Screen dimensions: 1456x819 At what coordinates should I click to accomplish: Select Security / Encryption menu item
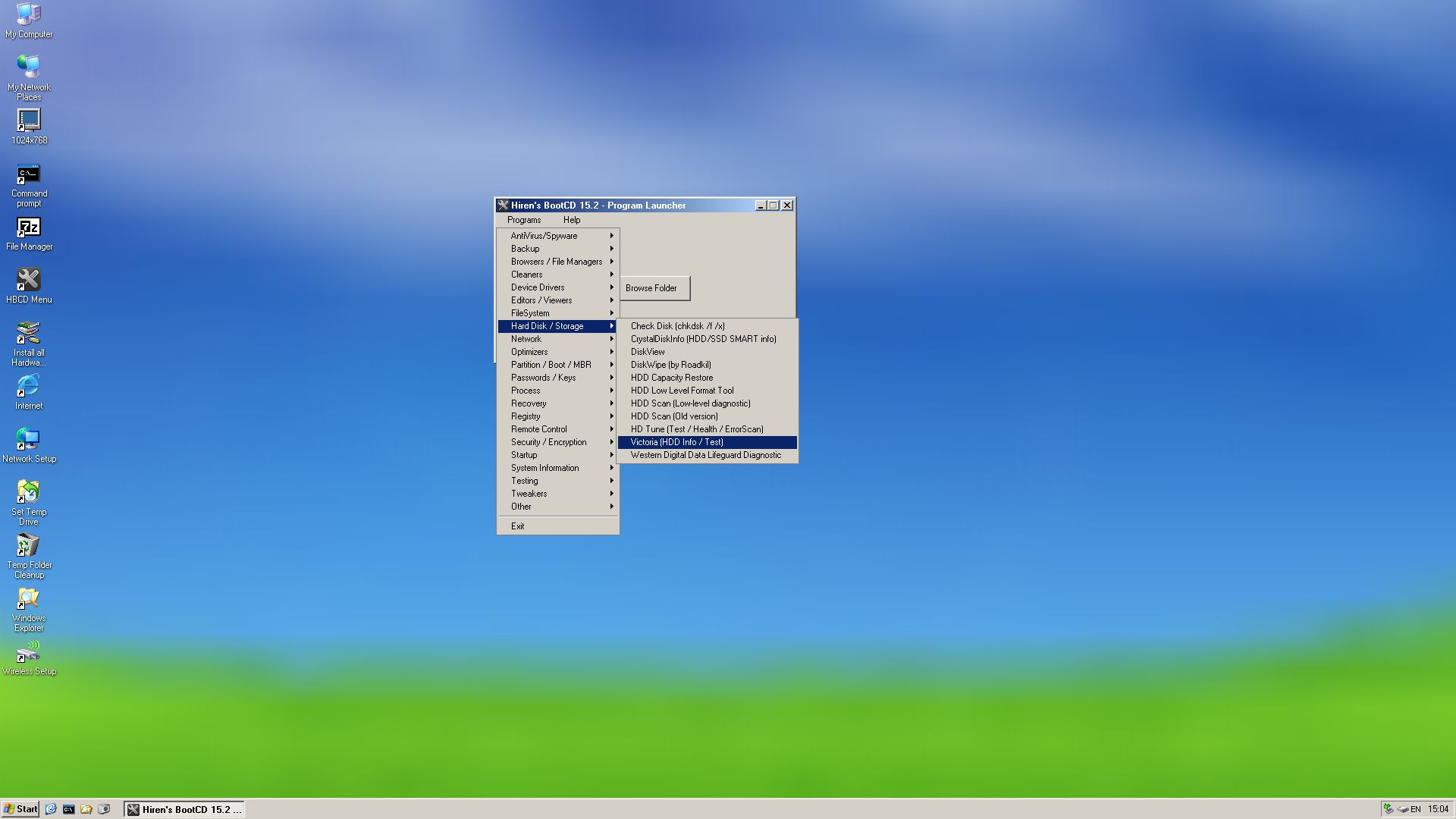click(x=558, y=442)
